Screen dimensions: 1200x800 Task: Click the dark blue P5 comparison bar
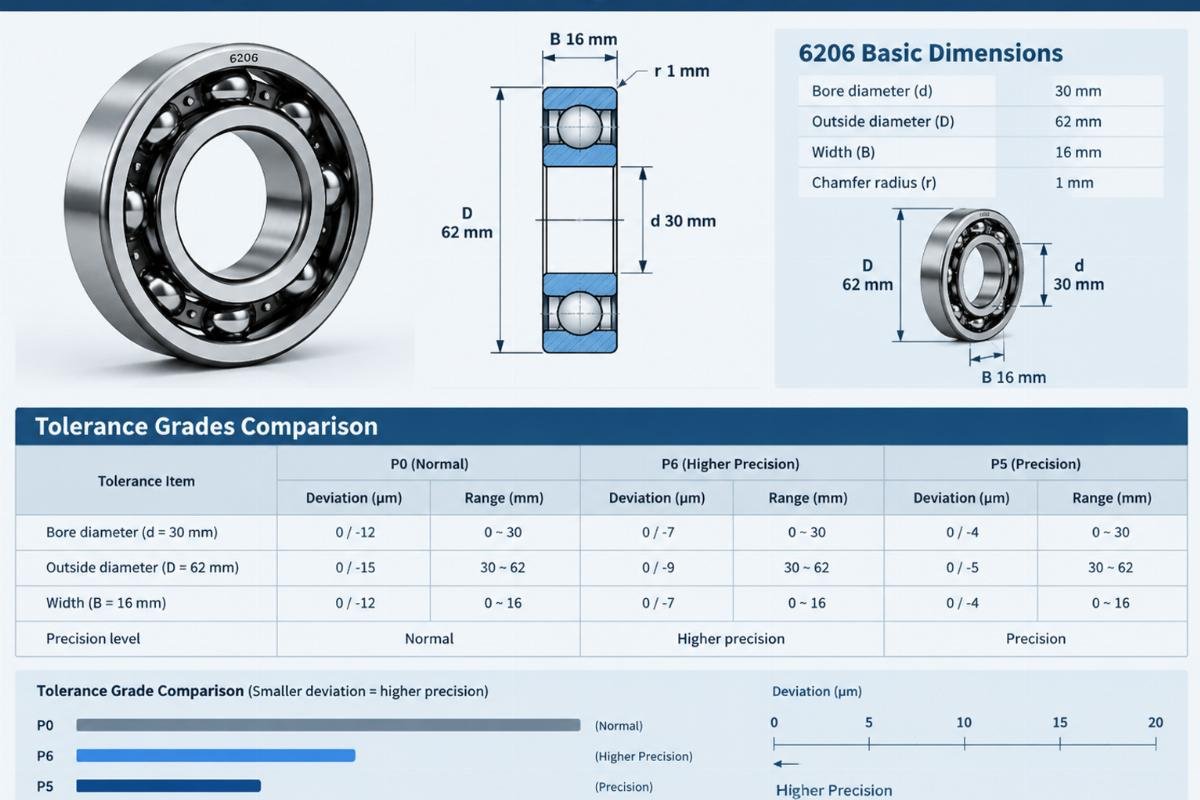coord(168,786)
